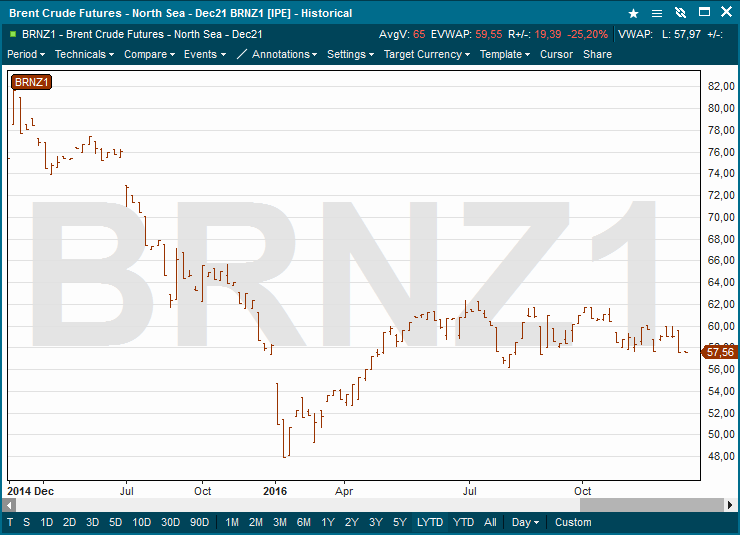Open the Events dropdown

(205, 54)
